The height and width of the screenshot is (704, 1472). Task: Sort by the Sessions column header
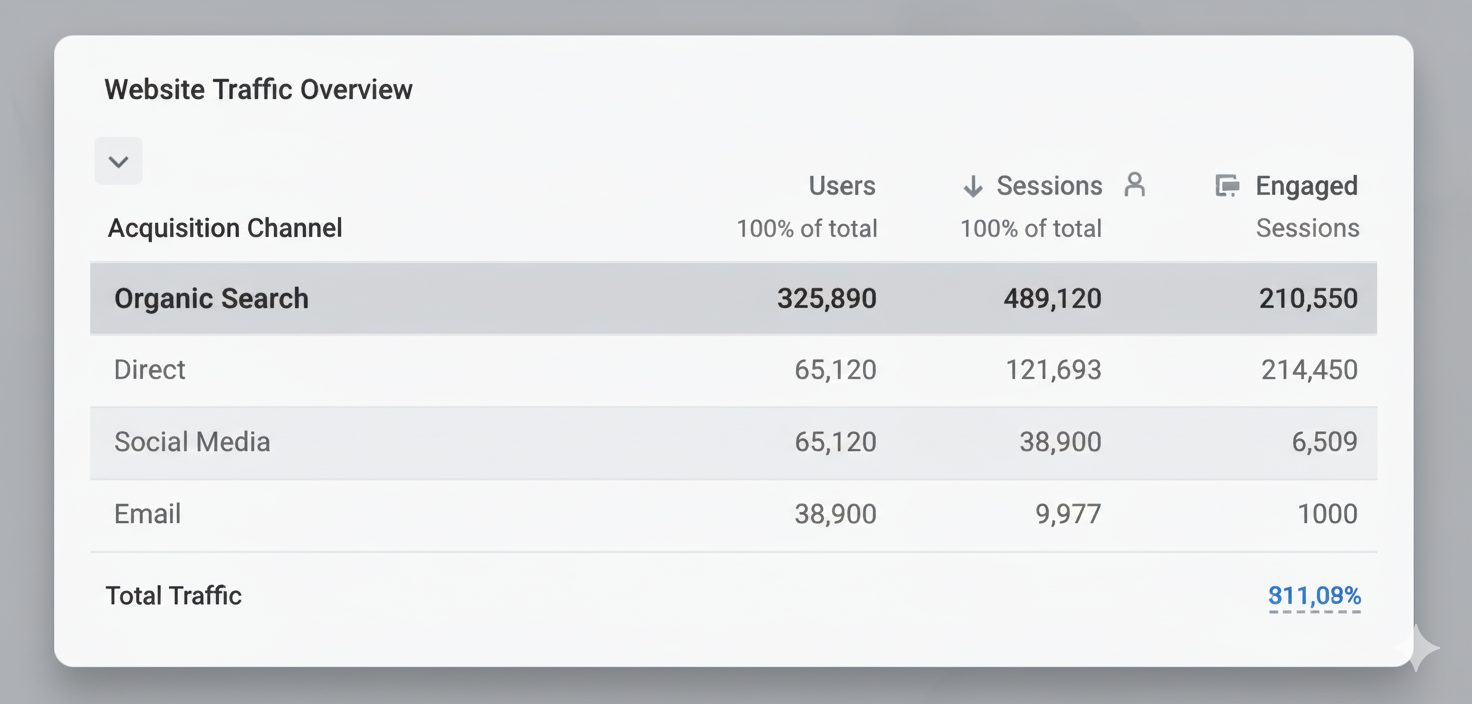(1049, 186)
